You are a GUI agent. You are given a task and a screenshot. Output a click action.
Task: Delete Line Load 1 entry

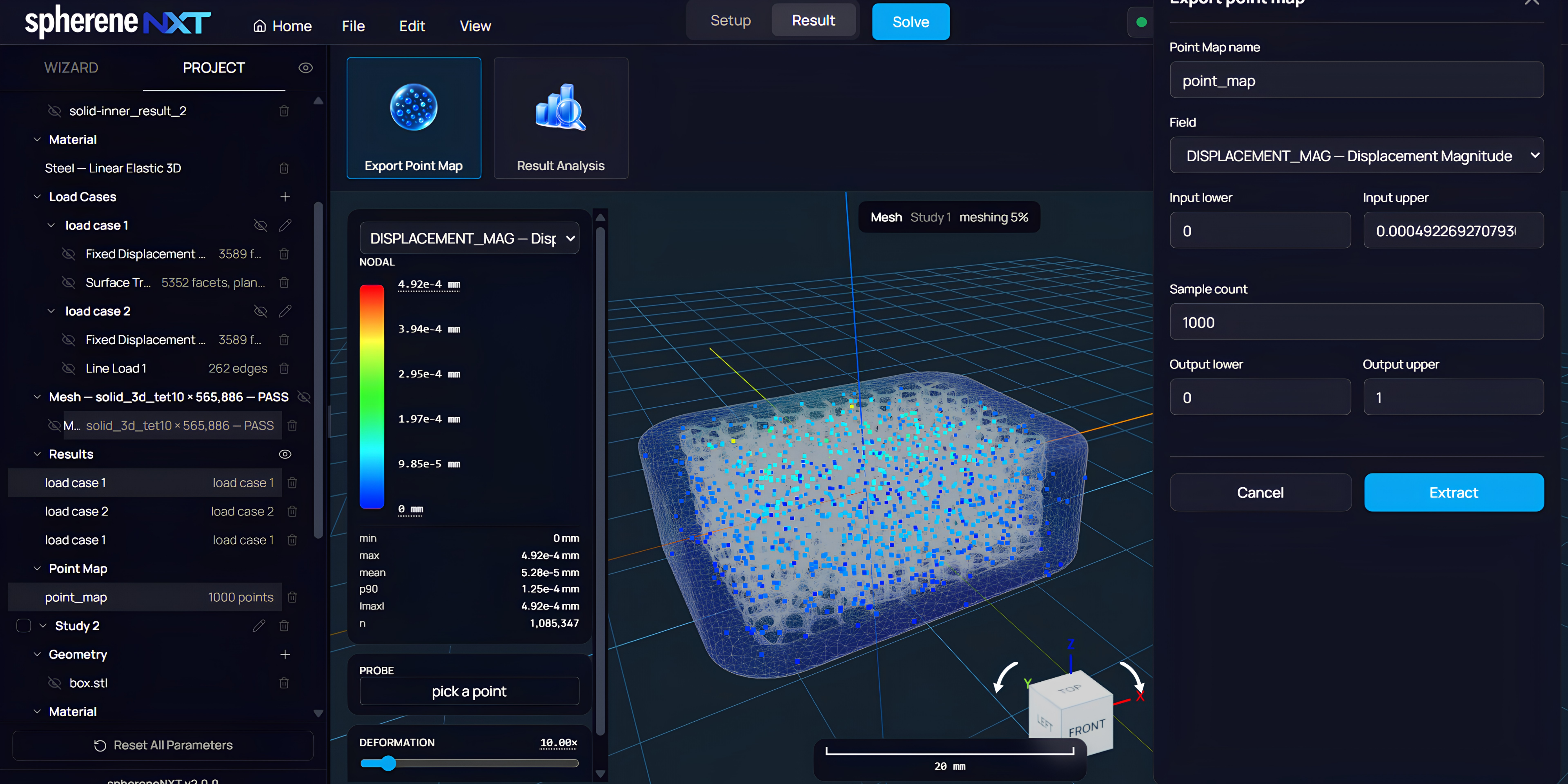284,368
